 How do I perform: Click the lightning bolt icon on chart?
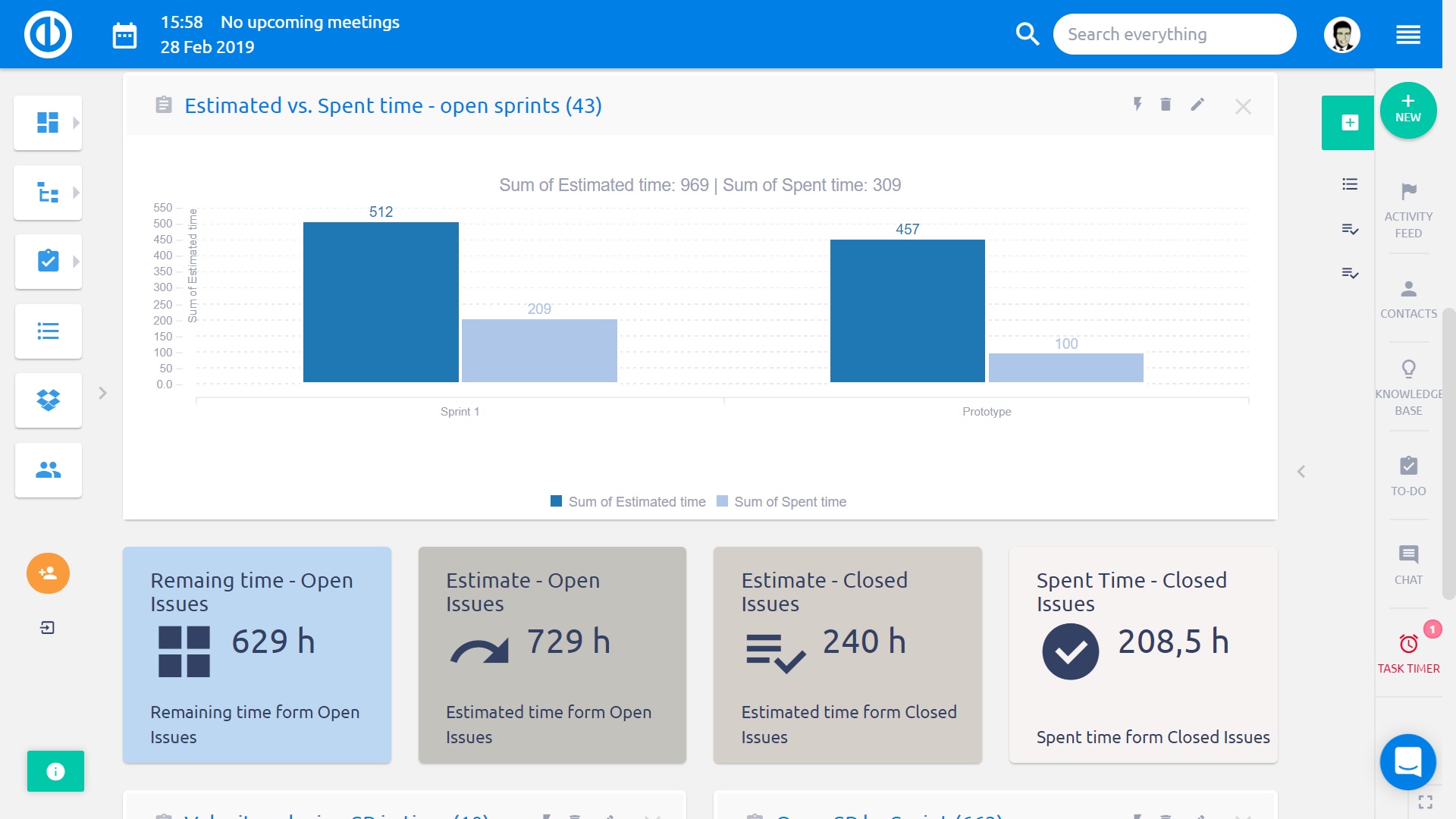tap(1137, 105)
